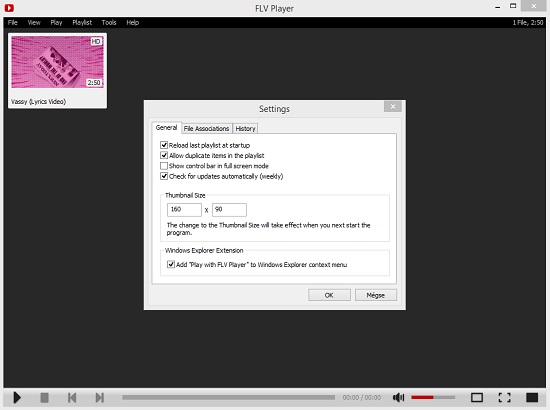This screenshot has width=550, height=410.
Task: Open the Play menu
Action: 56,22
